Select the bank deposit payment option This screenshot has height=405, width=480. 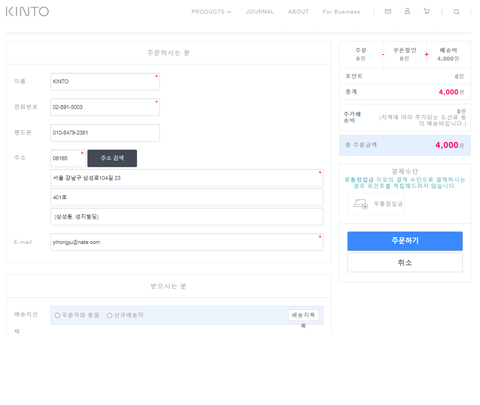pyautogui.click(x=376, y=204)
